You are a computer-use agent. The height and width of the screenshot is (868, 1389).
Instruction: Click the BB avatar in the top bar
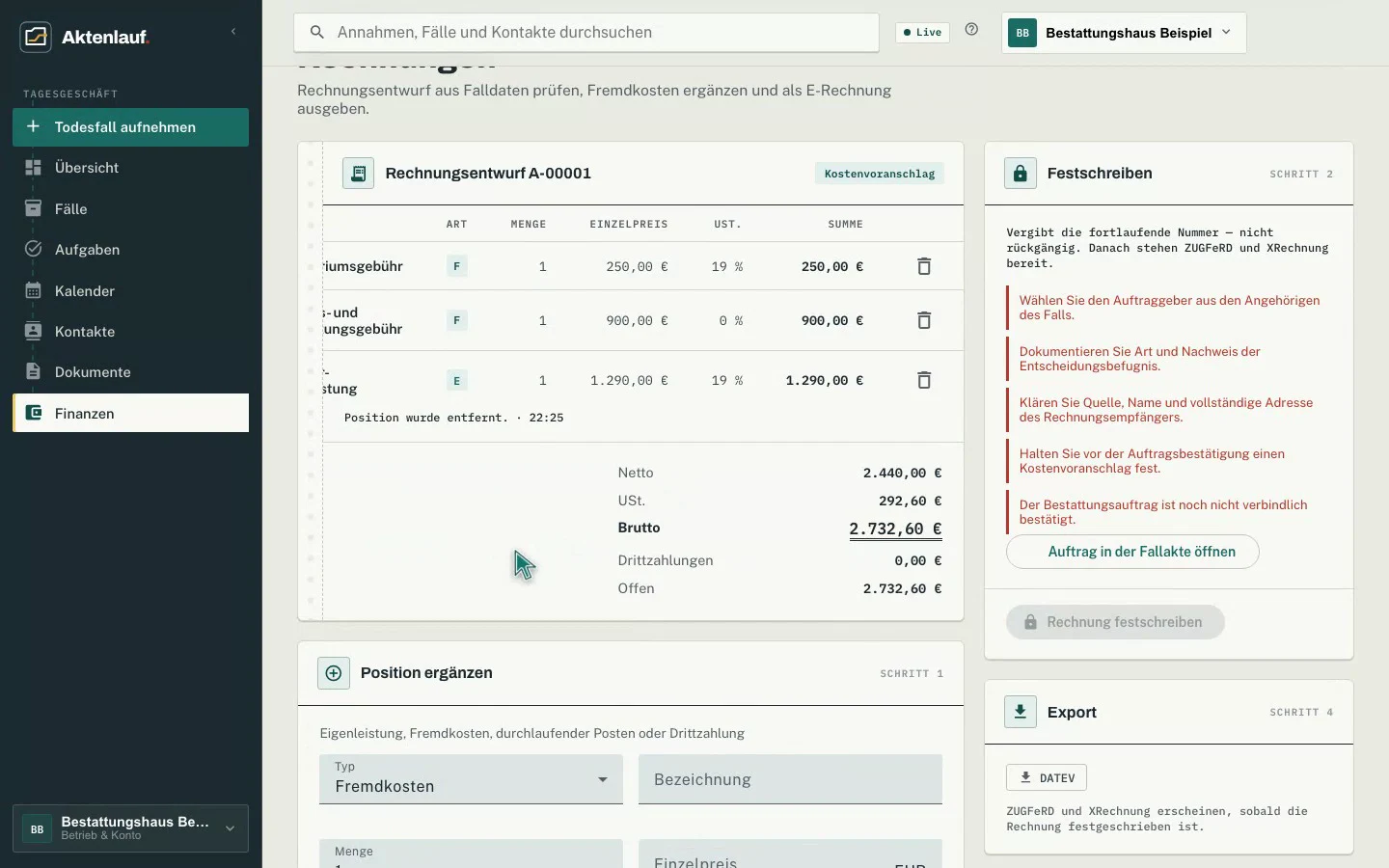[1022, 33]
